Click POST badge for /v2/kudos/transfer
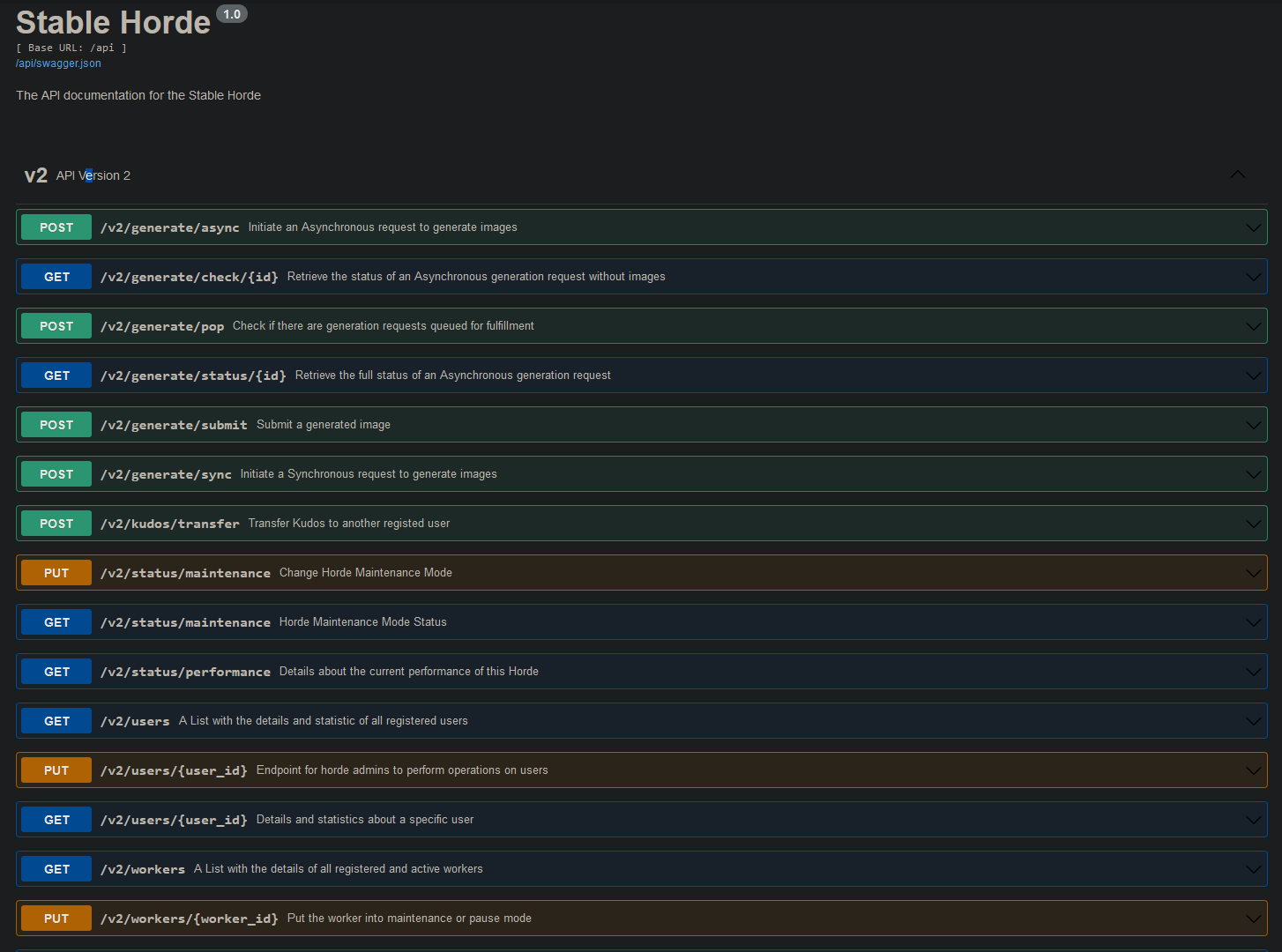Screen dimensions: 1282x952 (56, 524)
